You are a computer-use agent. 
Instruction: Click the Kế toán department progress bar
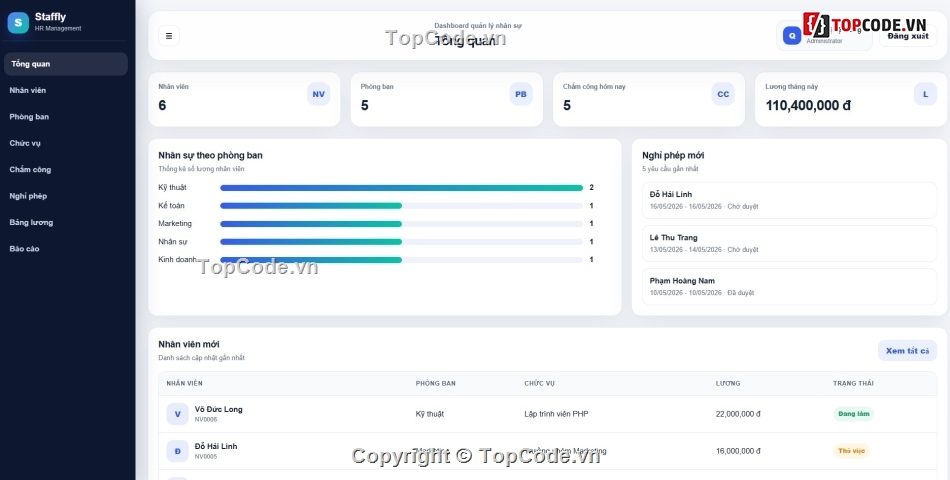pos(401,206)
